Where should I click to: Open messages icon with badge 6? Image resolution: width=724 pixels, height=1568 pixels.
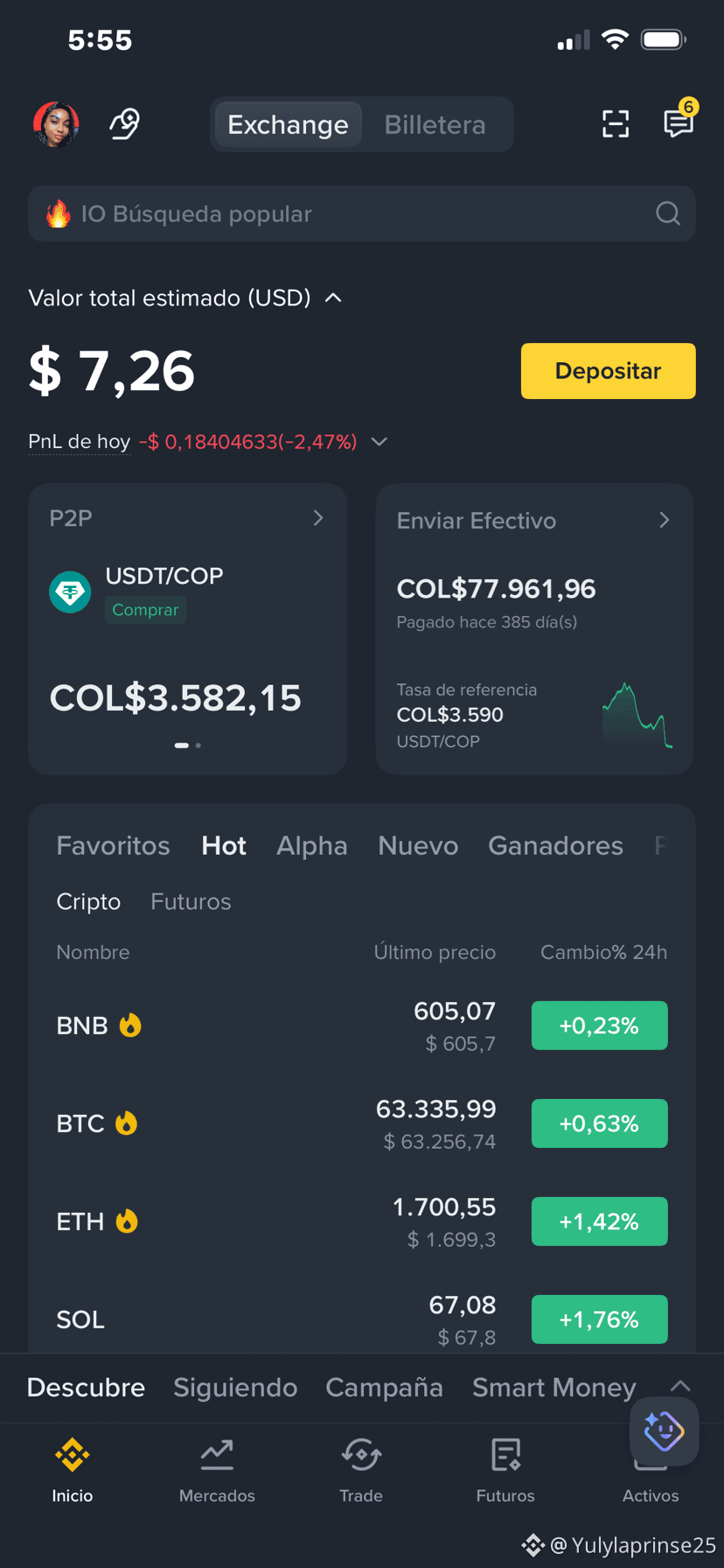679,122
